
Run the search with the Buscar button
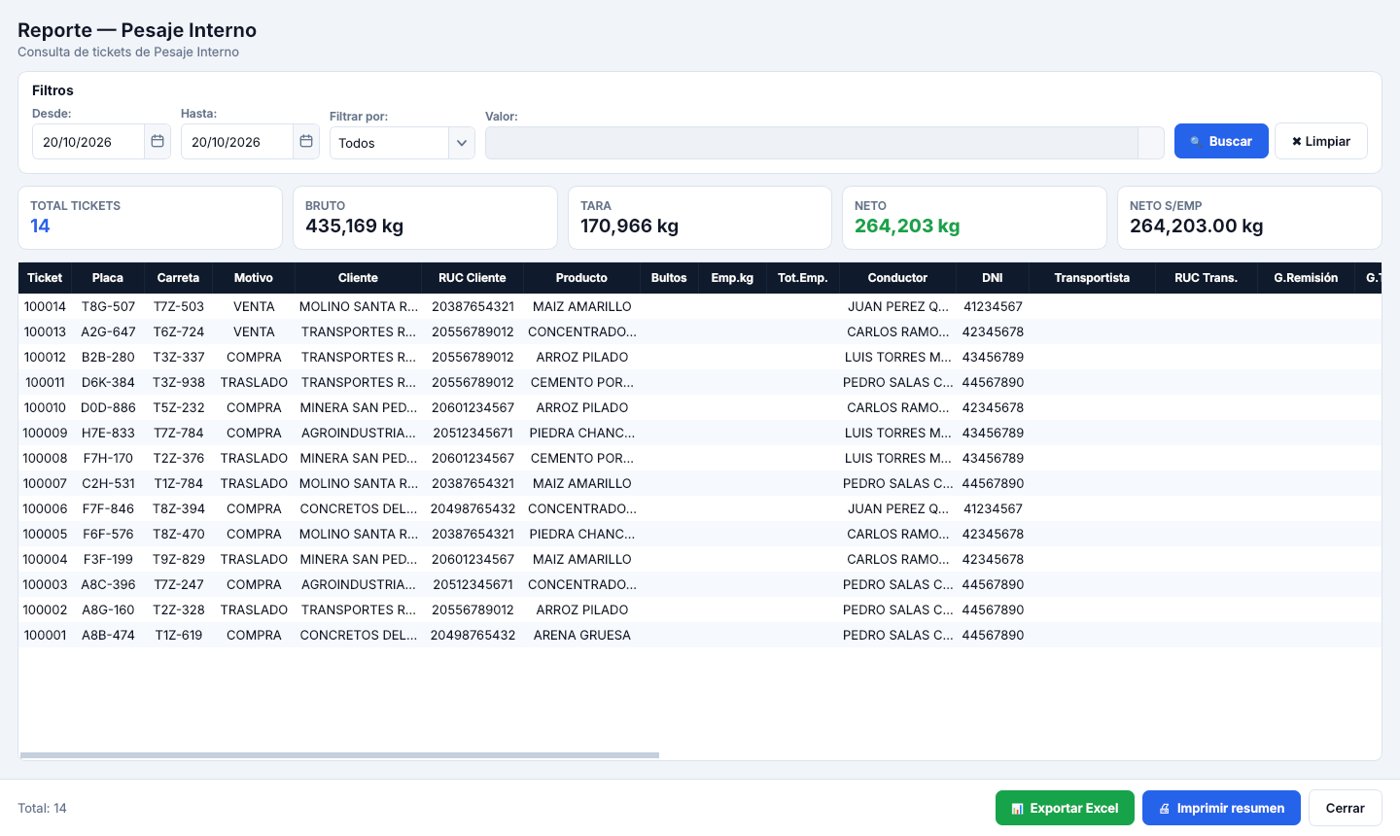click(x=1221, y=141)
